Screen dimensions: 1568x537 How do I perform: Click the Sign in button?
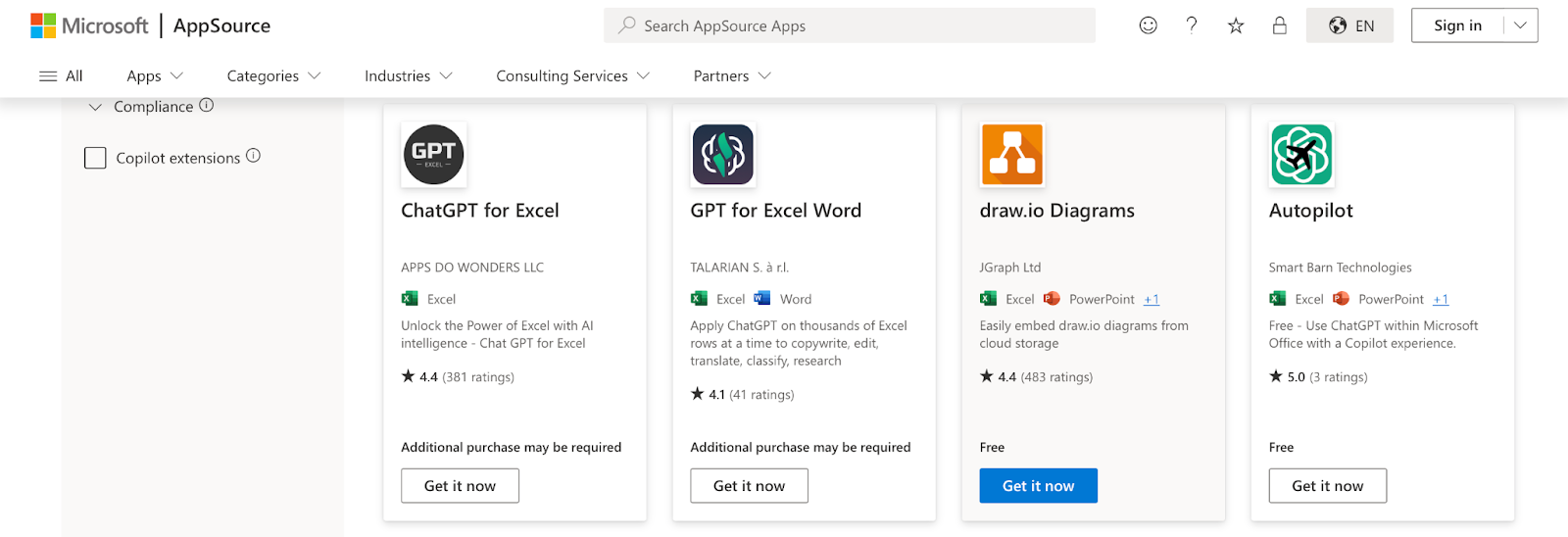coord(1457,25)
